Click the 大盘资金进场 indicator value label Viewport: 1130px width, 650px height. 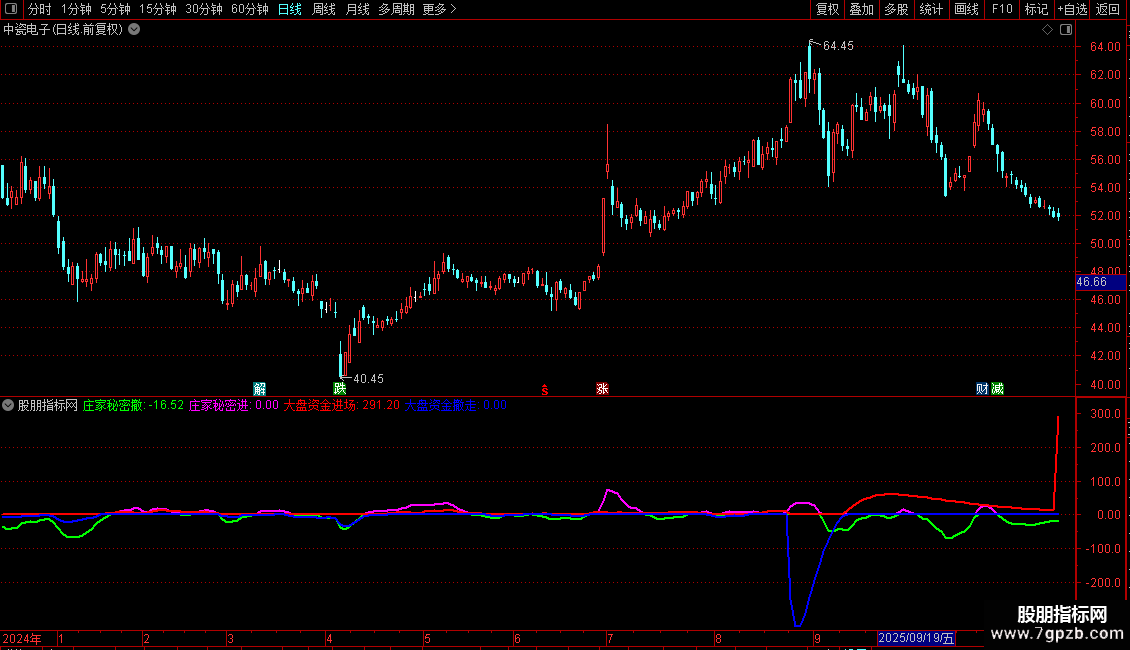[342, 406]
